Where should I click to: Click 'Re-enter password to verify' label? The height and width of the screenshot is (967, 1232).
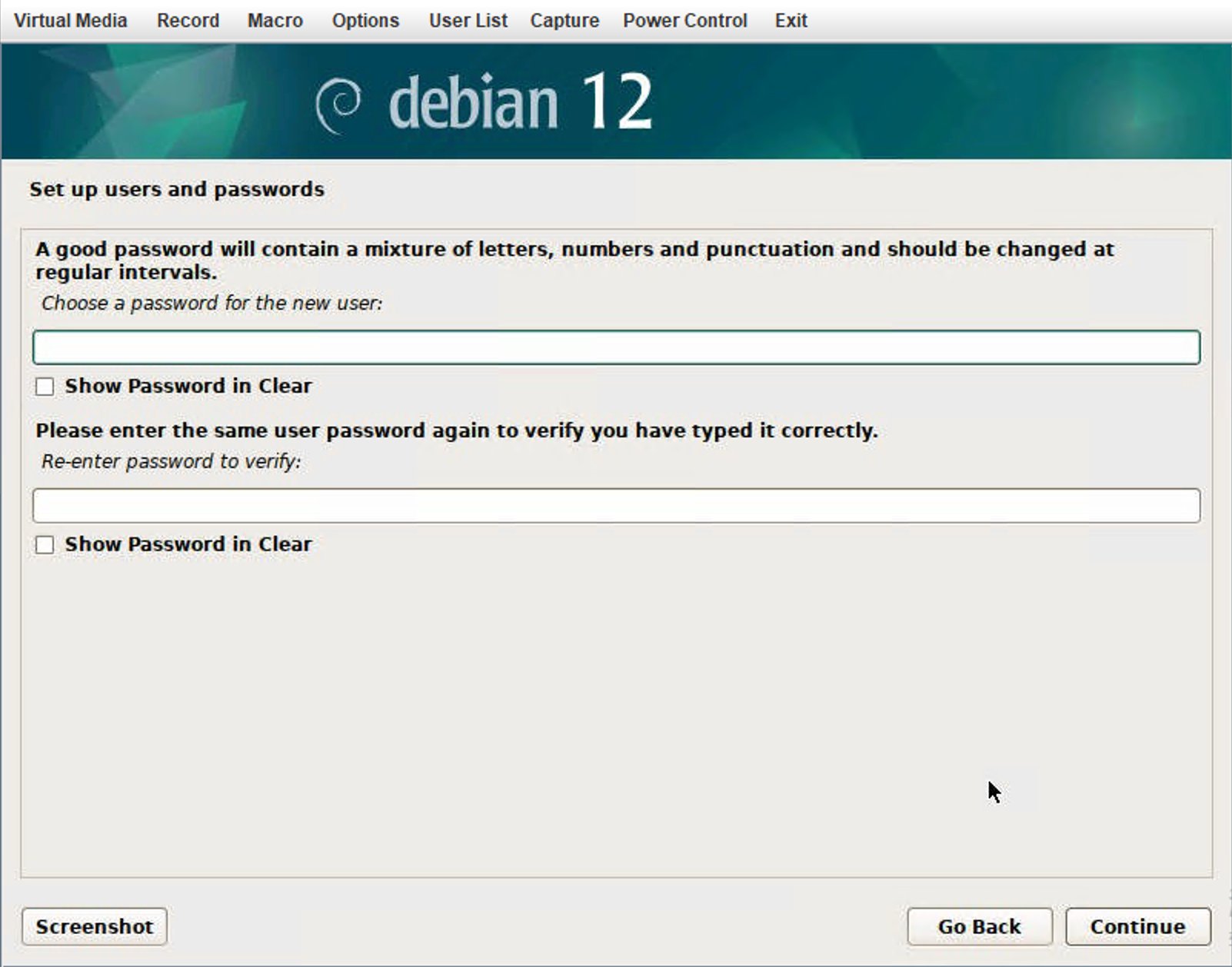pyautogui.click(x=171, y=461)
